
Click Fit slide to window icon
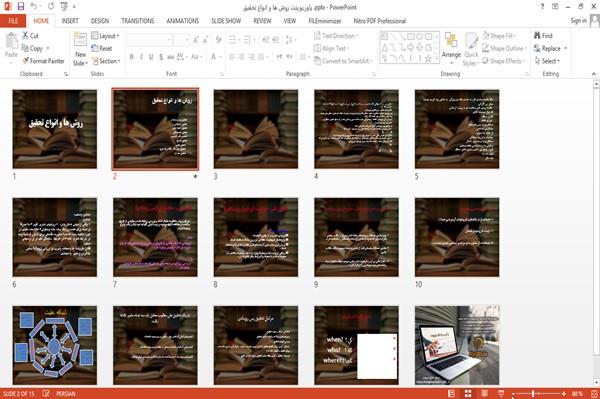tap(594, 394)
